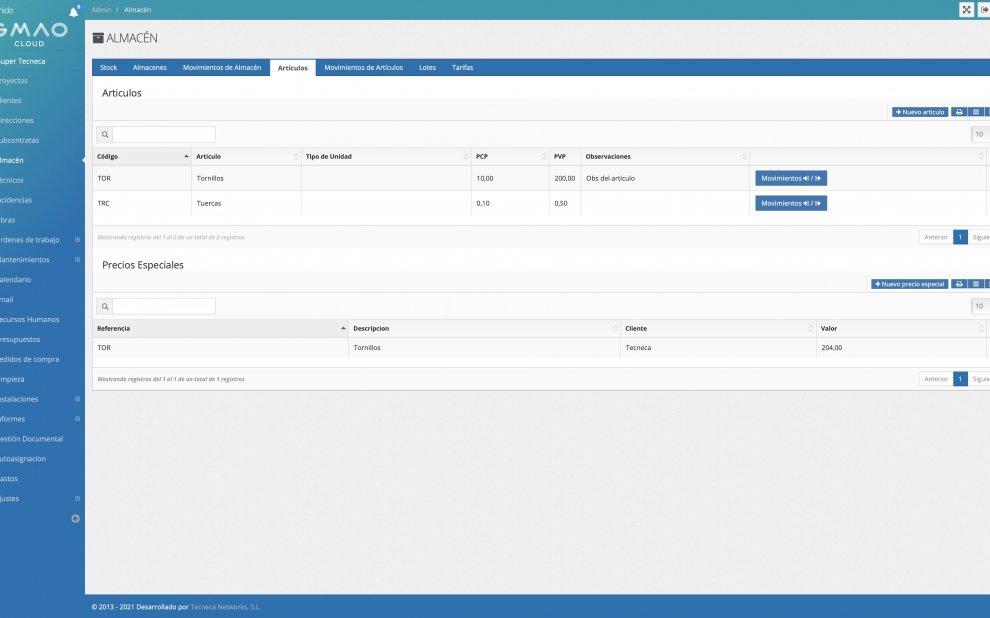
Task: Print the Precios Especiales table
Action: pyautogui.click(x=958, y=284)
